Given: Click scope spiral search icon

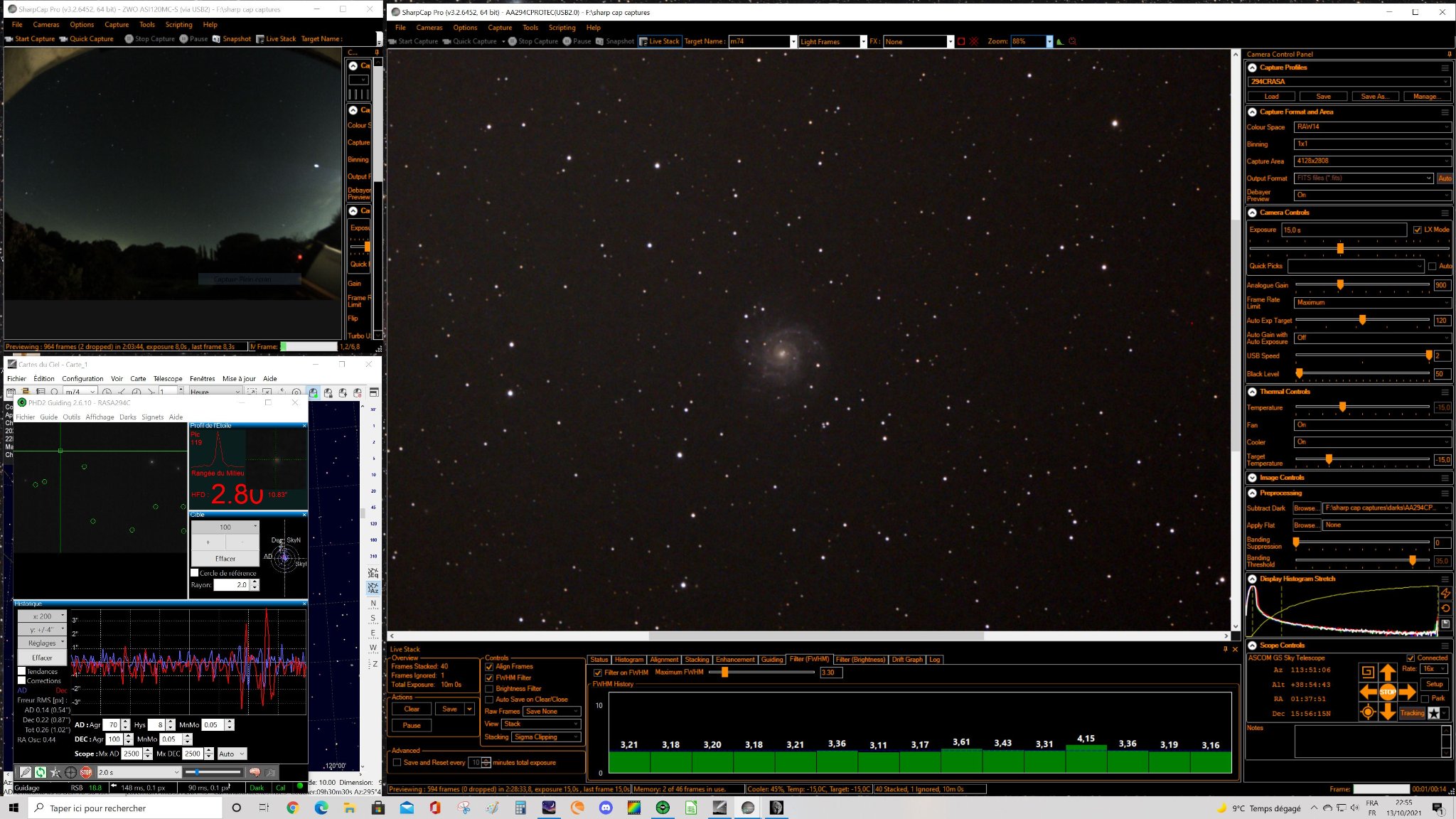Looking at the screenshot, I should 1367,672.
